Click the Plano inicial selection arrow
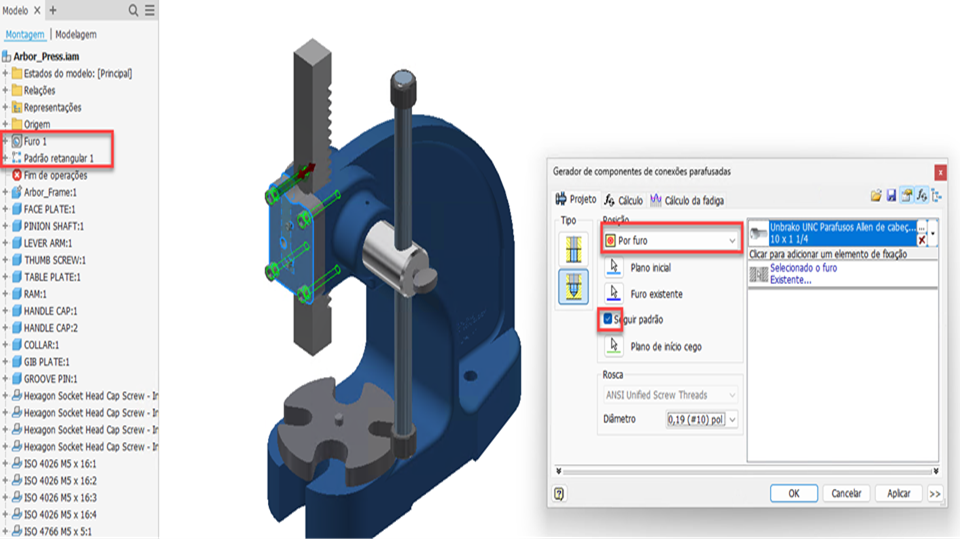This screenshot has height=540, width=960. 613,267
